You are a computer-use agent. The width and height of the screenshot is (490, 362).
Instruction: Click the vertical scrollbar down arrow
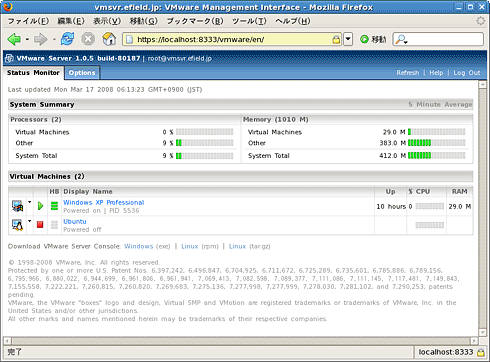tap(482, 332)
